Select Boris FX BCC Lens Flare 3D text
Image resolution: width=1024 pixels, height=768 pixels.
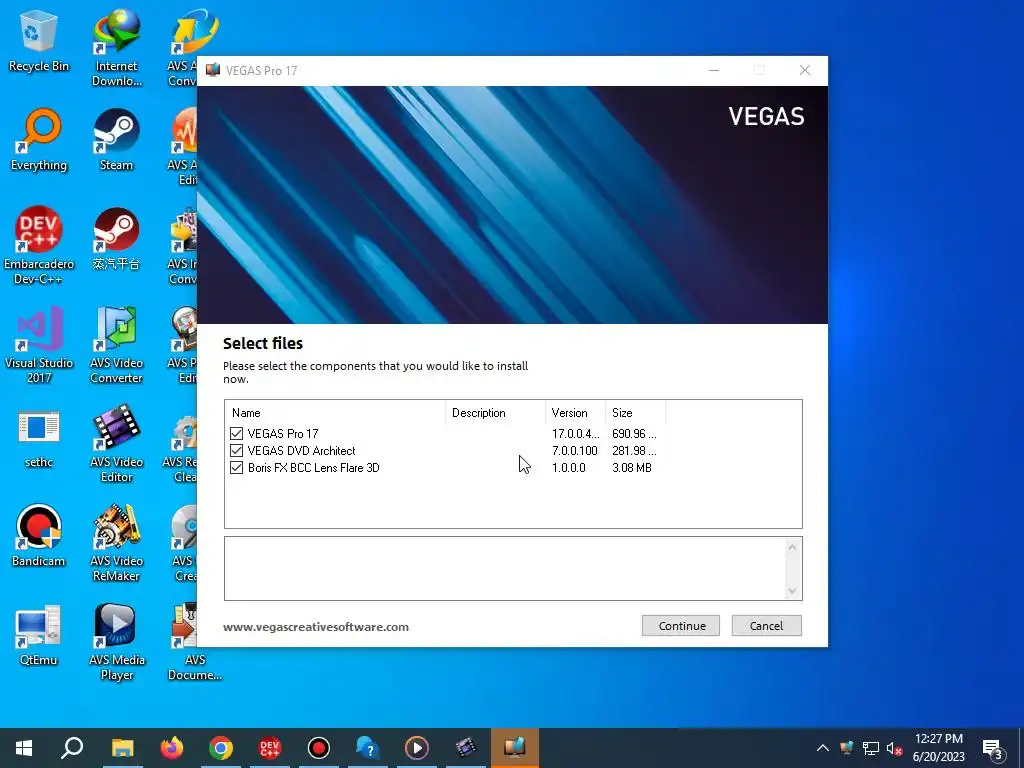(313, 468)
